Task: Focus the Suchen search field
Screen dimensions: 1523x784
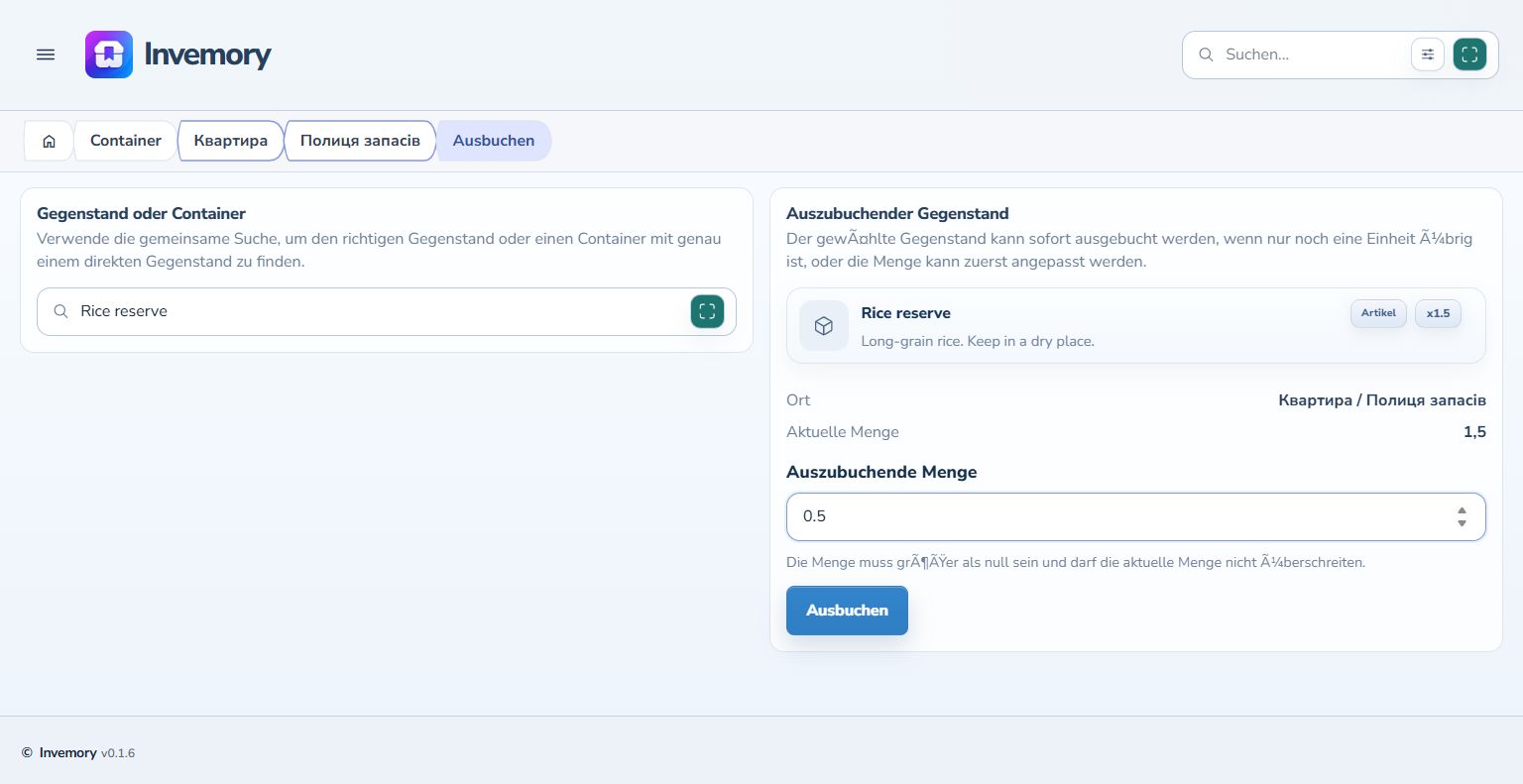Action: (x=1311, y=55)
